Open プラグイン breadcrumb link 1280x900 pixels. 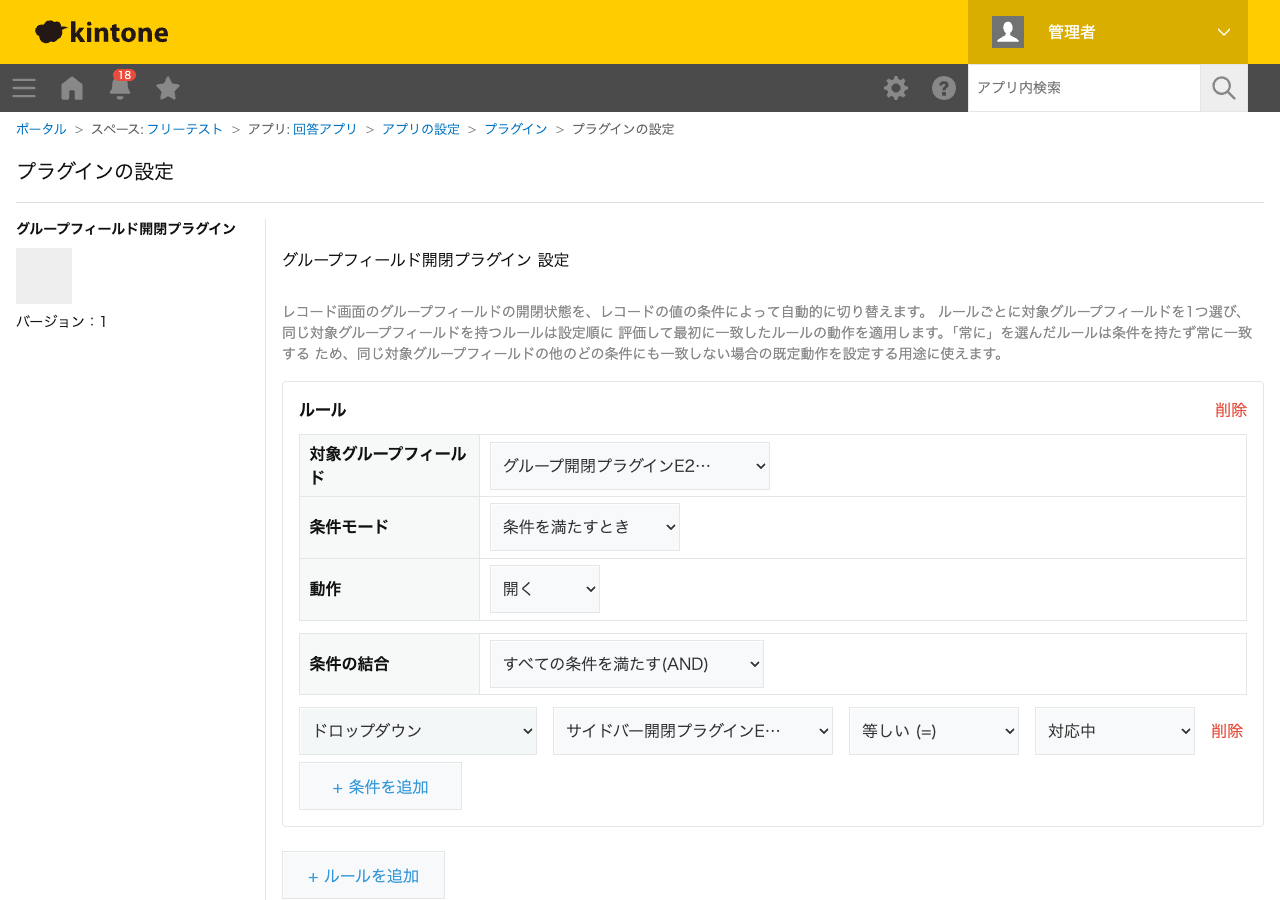516,129
